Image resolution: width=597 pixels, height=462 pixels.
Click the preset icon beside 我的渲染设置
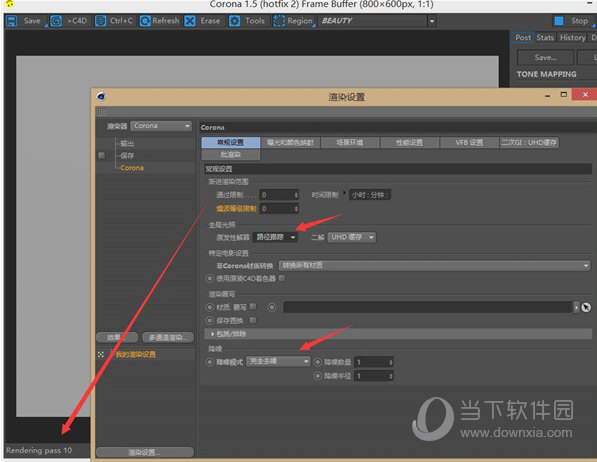coord(101,355)
